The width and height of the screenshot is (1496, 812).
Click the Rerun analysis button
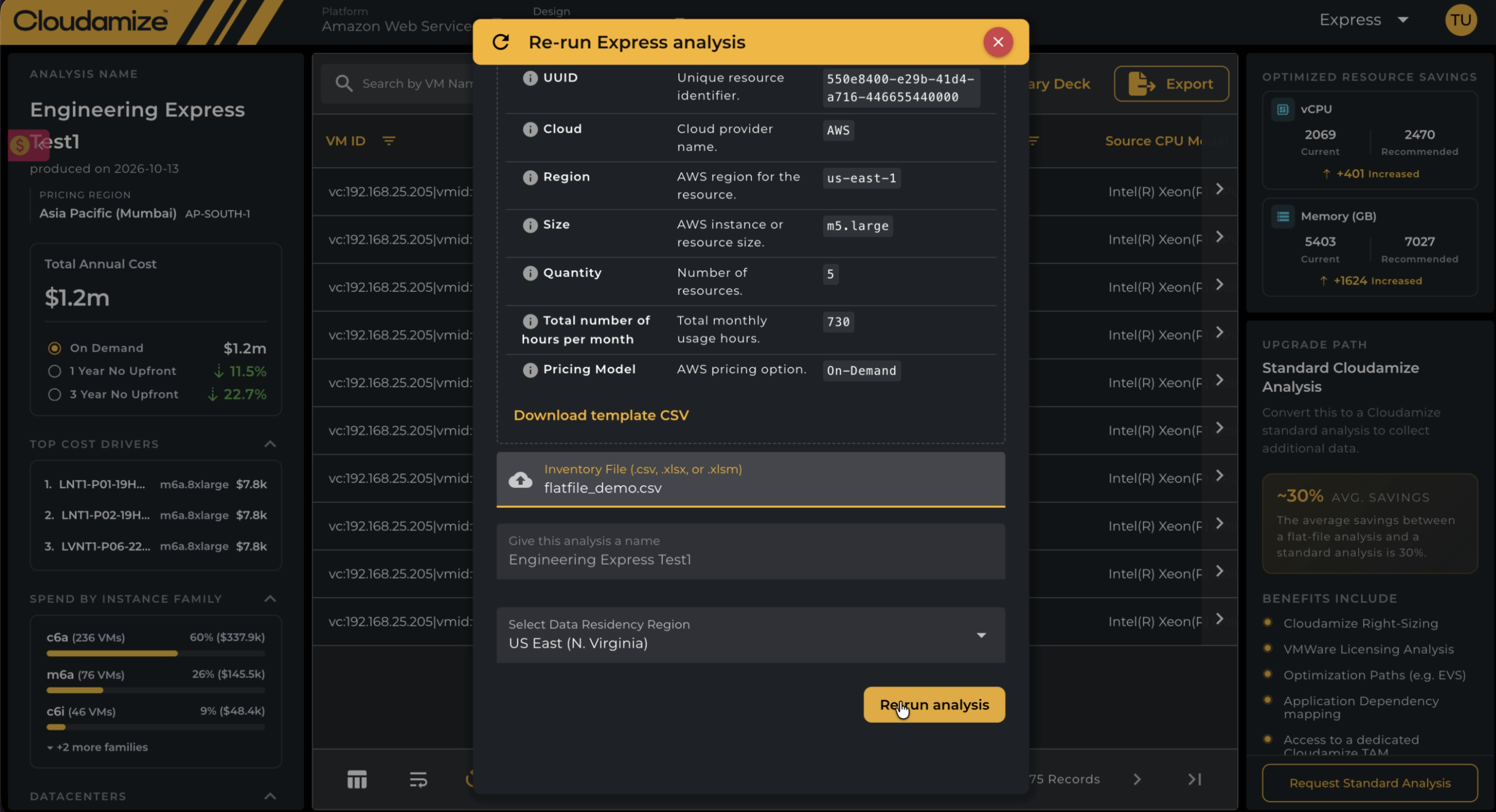[x=934, y=705]
